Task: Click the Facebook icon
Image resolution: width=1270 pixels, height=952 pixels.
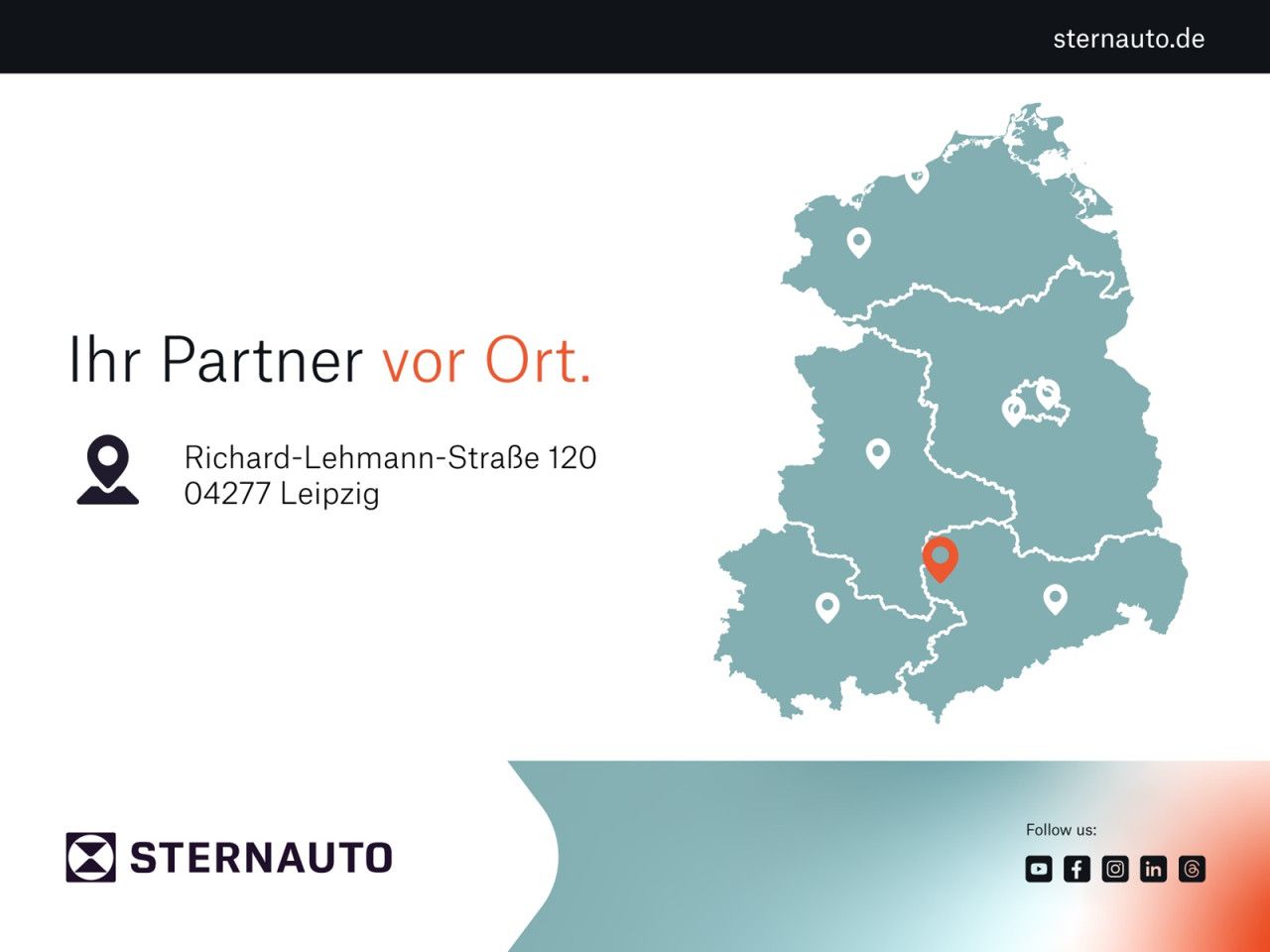Action: (x=1076, y=869)
